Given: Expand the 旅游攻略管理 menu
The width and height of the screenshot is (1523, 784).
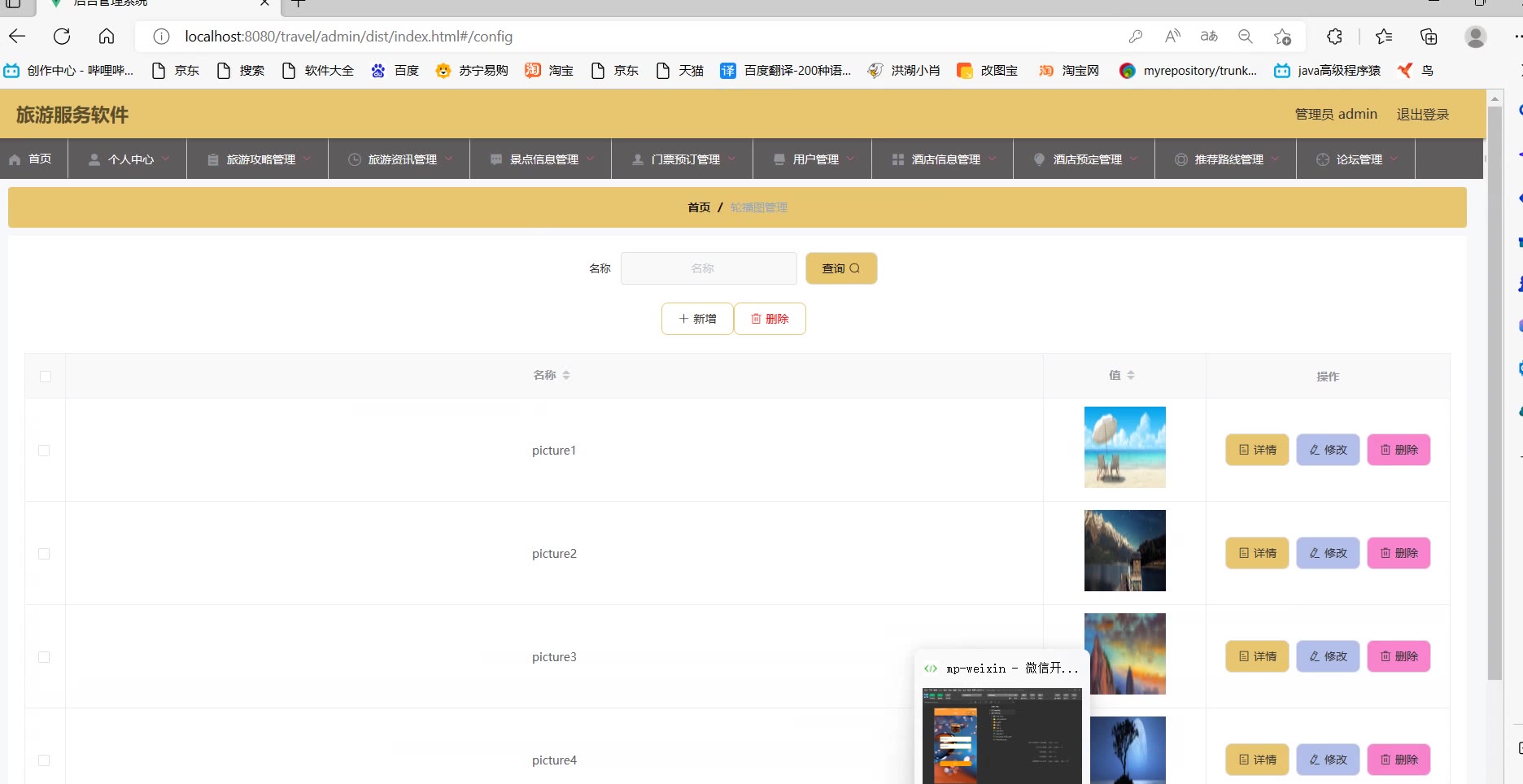Looking at the screenshot, I should tap(258, 159).
